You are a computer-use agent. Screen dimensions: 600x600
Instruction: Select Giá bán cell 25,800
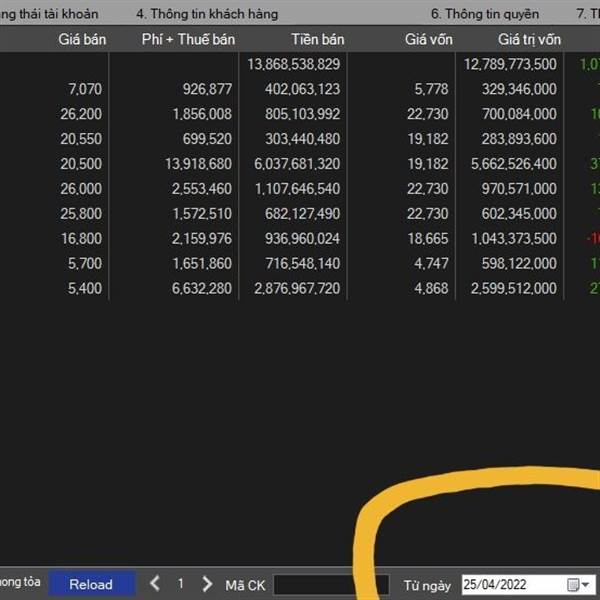[81, 214]
